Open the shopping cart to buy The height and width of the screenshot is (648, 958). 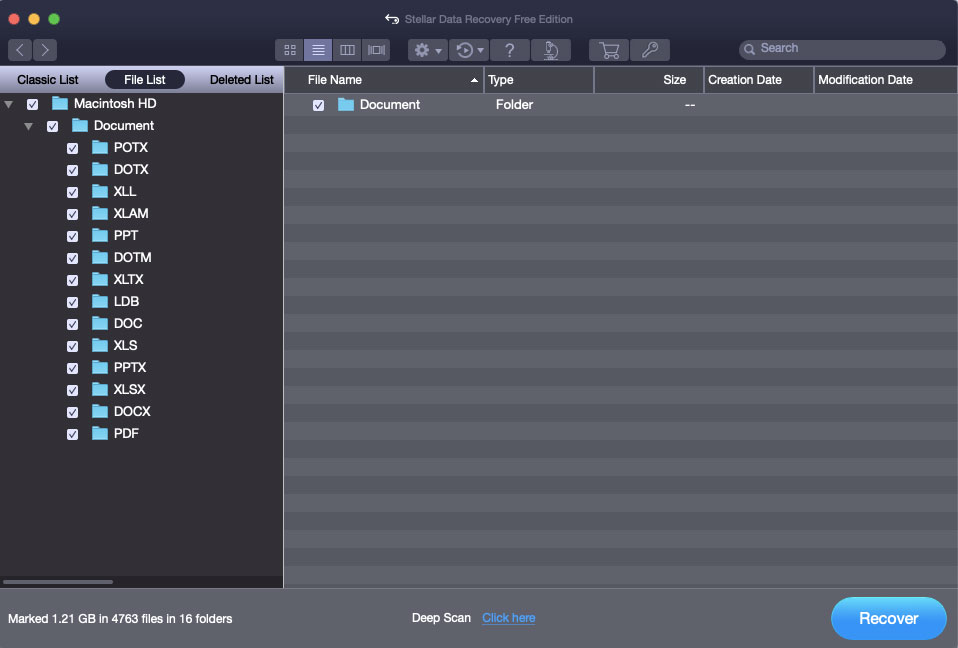click(609, 50)
